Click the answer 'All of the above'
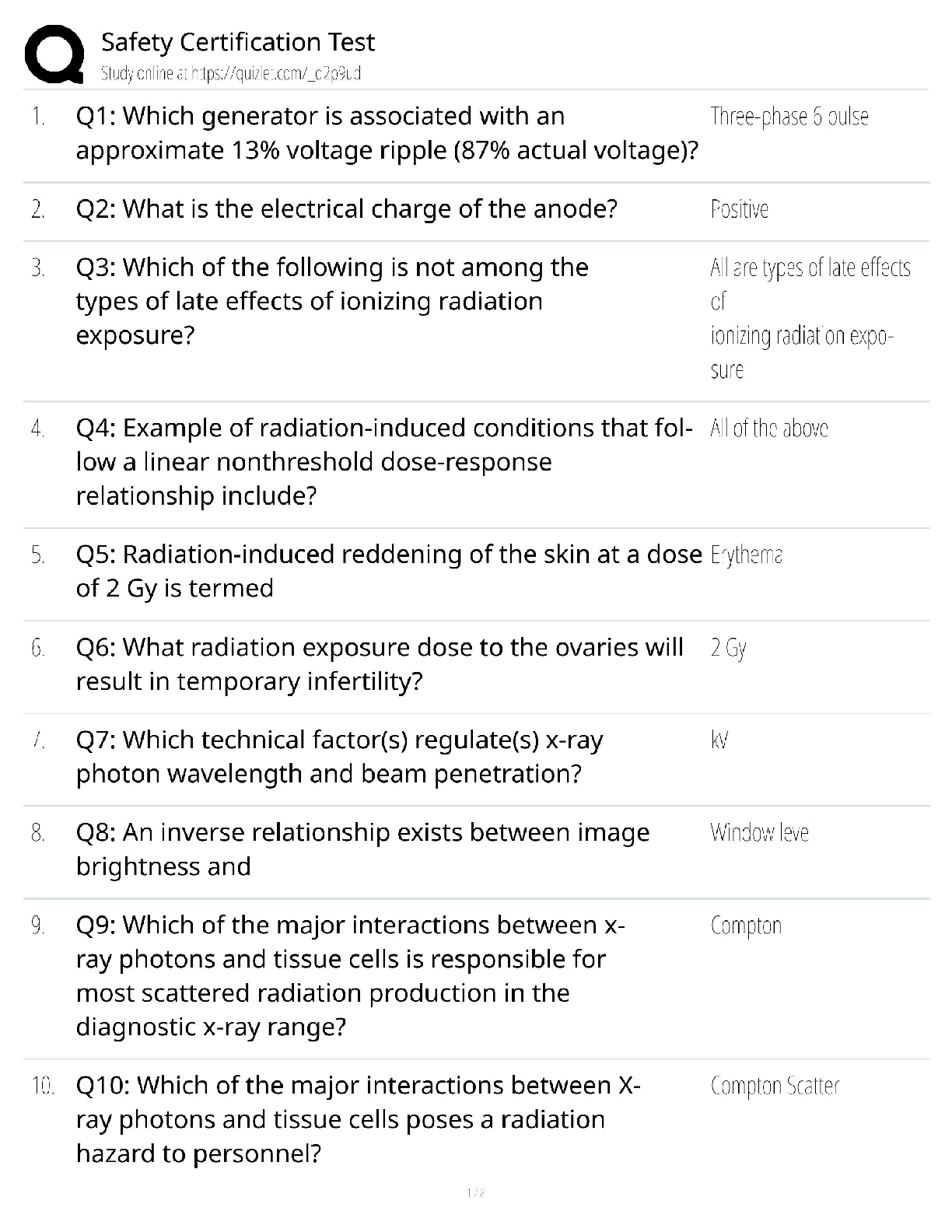Screen dimensions: 952x1232 point(768,429)
